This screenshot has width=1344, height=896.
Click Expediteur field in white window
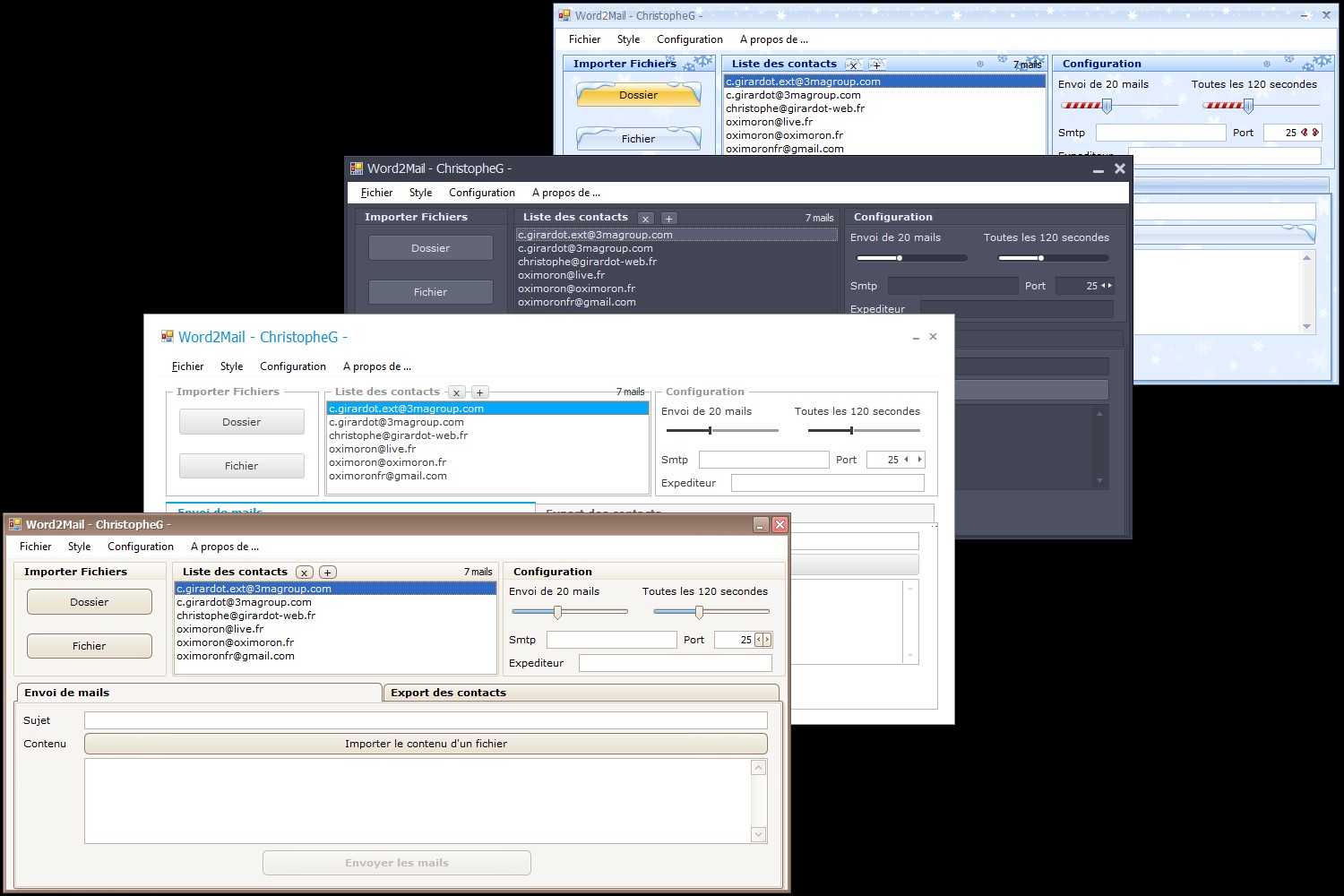[x=828, y=483]
